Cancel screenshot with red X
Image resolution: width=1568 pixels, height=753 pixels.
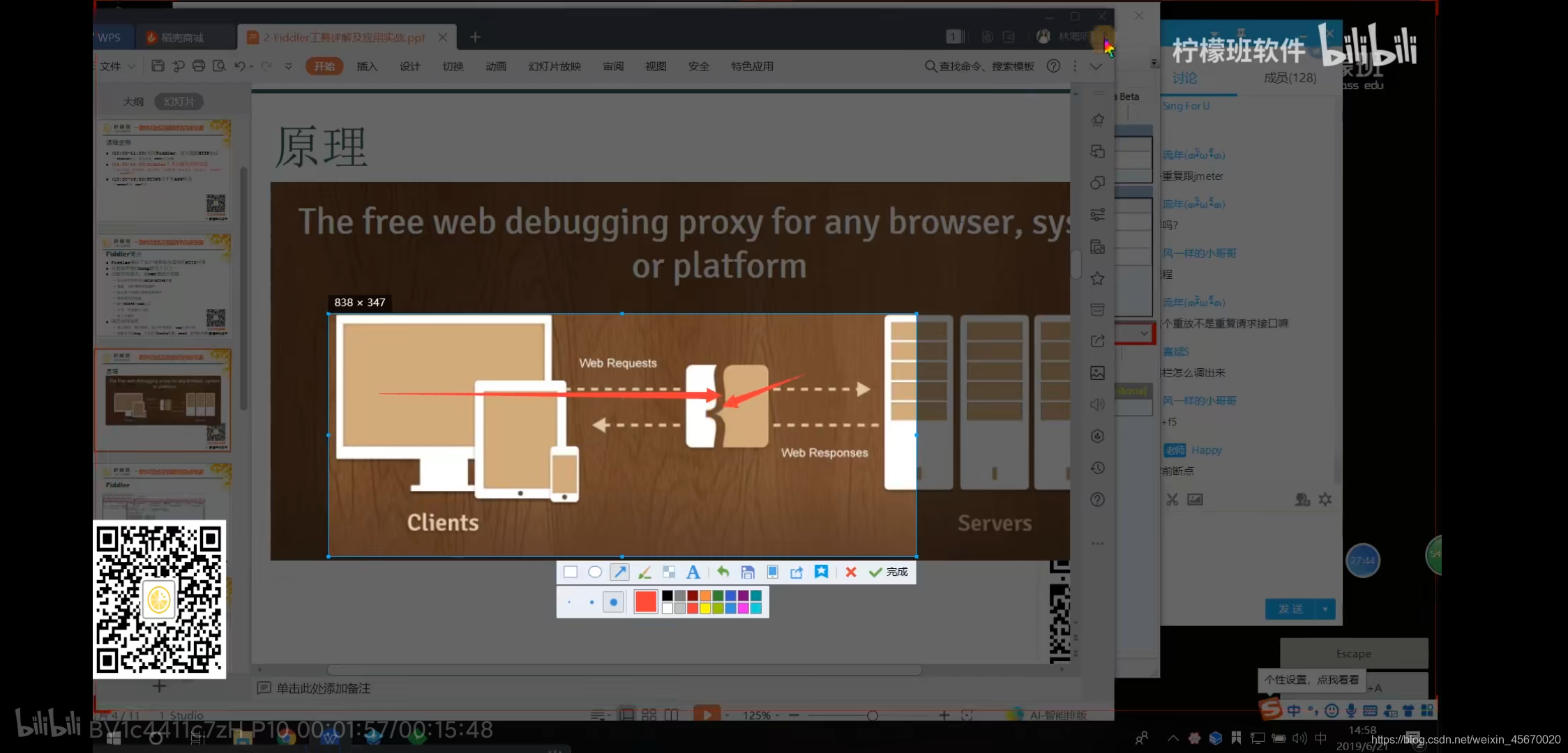click(851, 572)
